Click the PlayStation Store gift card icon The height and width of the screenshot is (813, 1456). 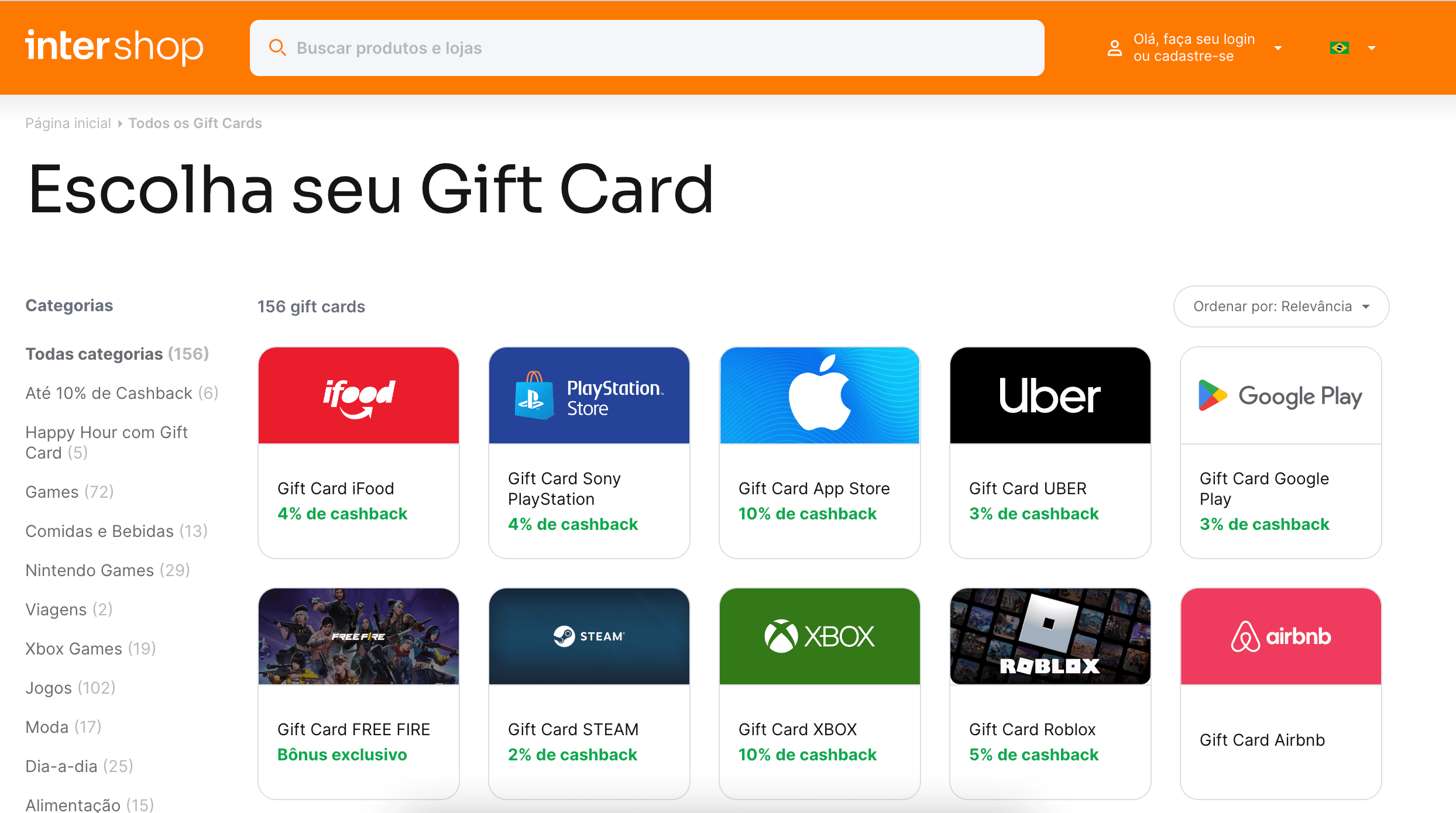(x=588, y=394)
